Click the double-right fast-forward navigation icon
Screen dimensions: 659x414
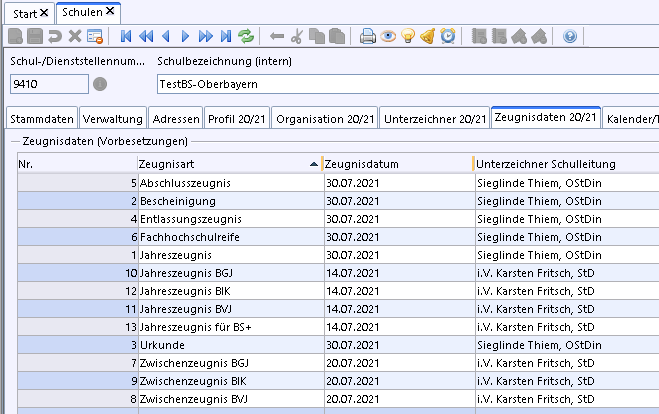(206, 36)
